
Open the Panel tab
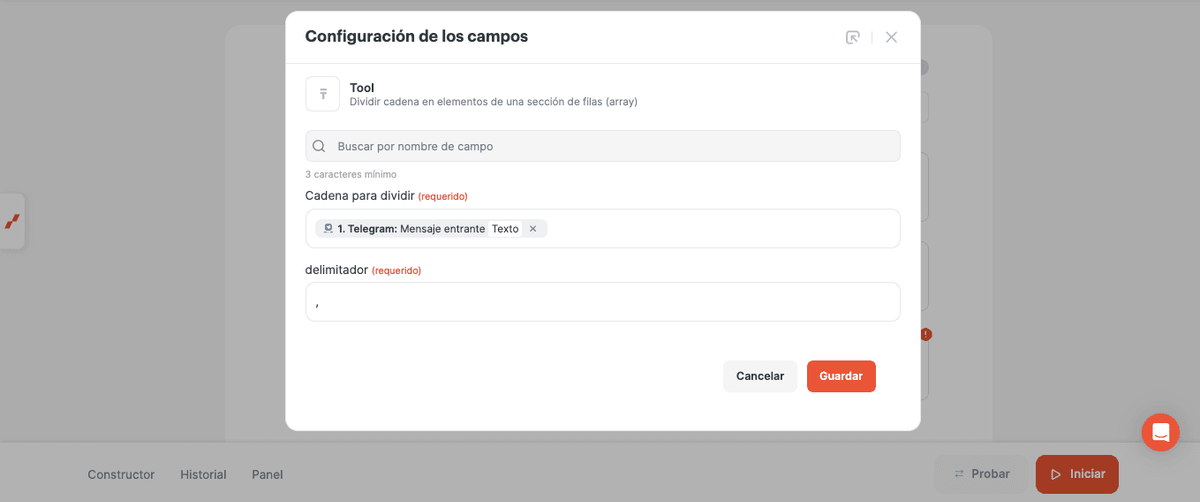[267, 474]
